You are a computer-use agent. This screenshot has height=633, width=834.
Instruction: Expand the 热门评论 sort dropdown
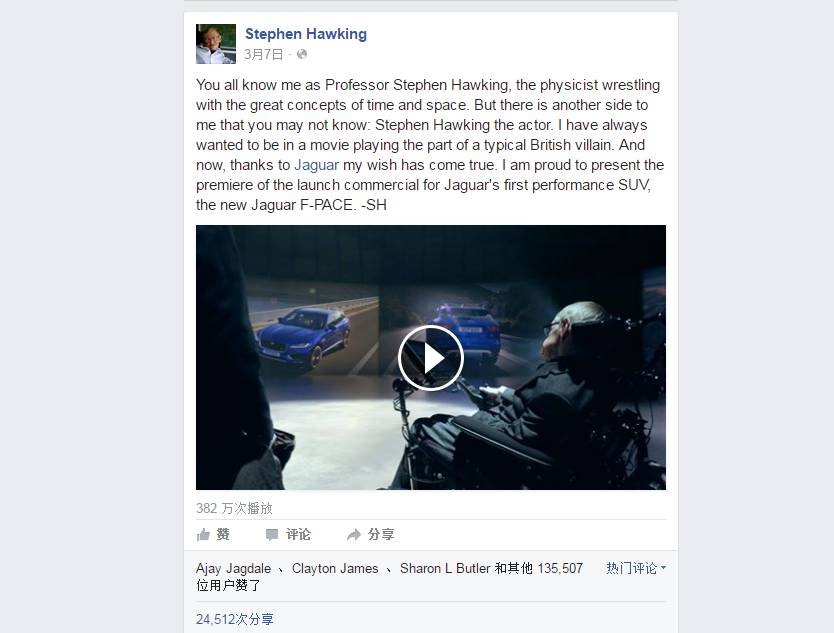(636, 568)
